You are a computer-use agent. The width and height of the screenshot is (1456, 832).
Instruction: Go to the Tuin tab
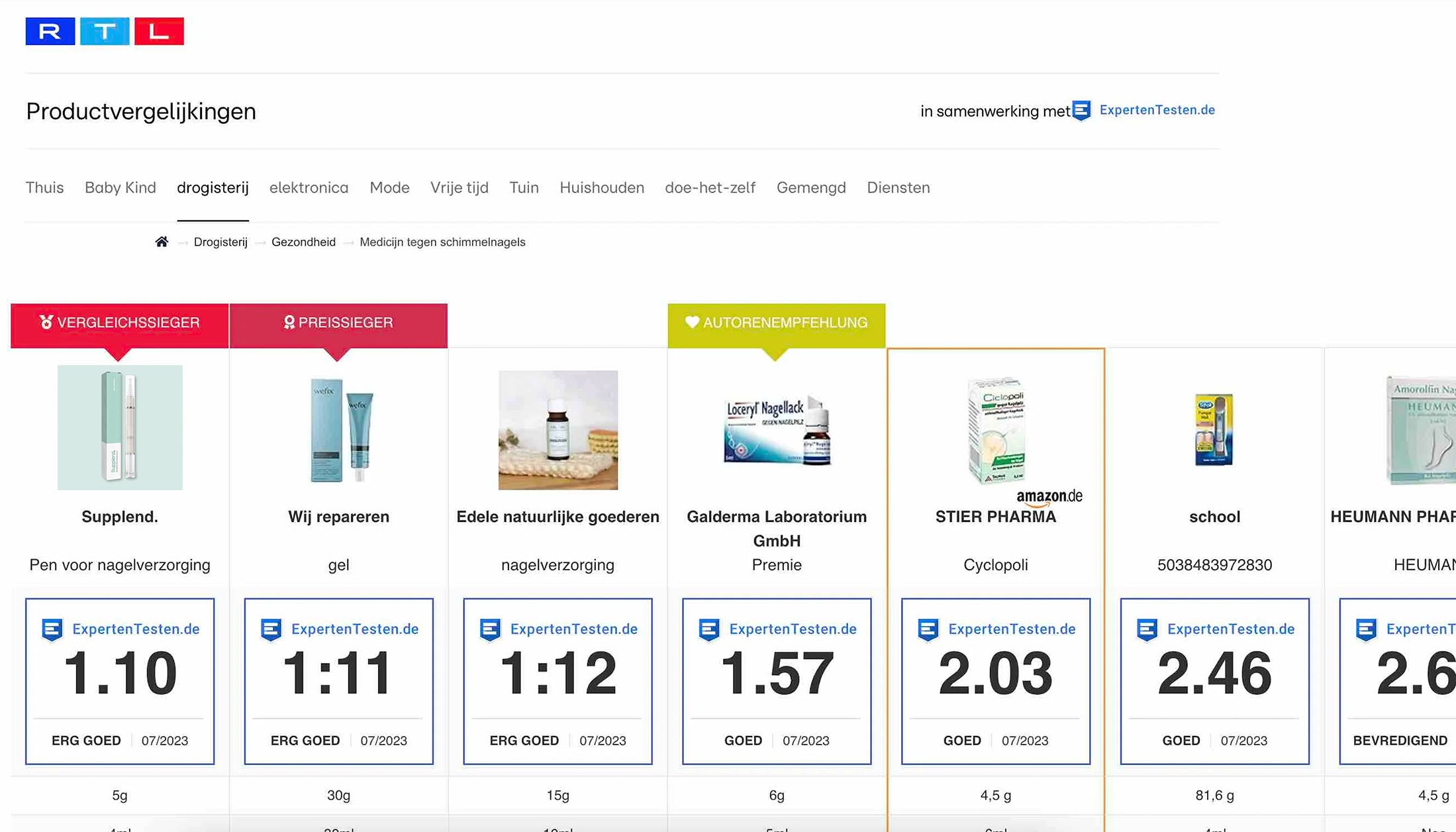coord(524,187)
